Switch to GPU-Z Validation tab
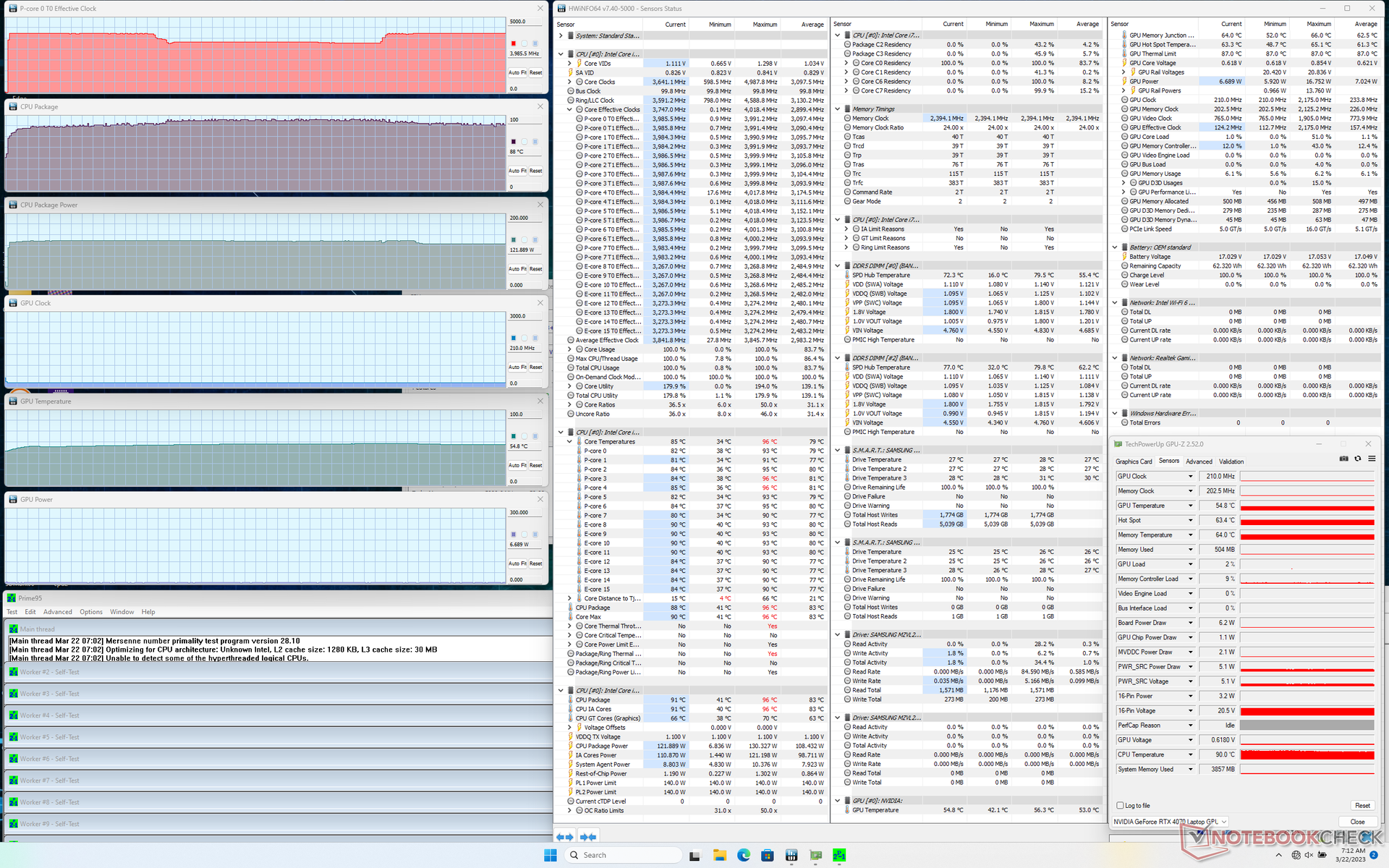 pos(1231,461)
